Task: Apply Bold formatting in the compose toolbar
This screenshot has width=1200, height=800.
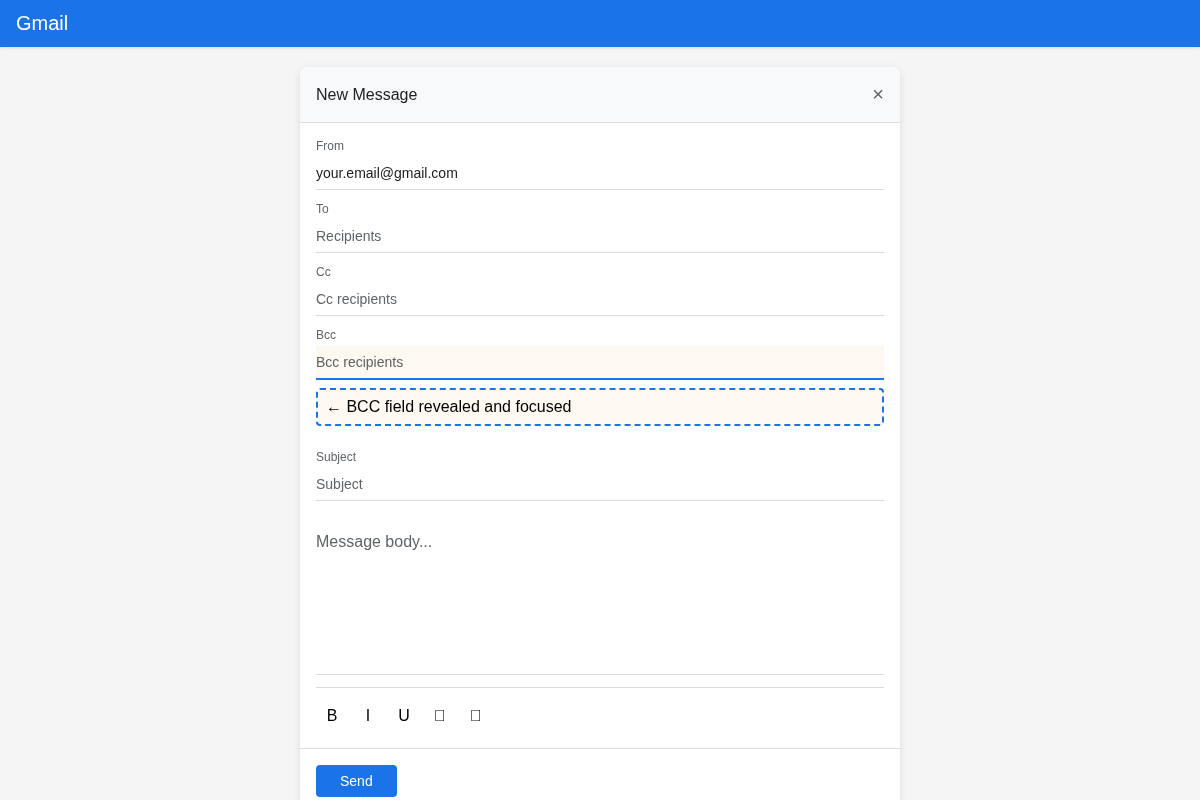Action: coord(331,715)
